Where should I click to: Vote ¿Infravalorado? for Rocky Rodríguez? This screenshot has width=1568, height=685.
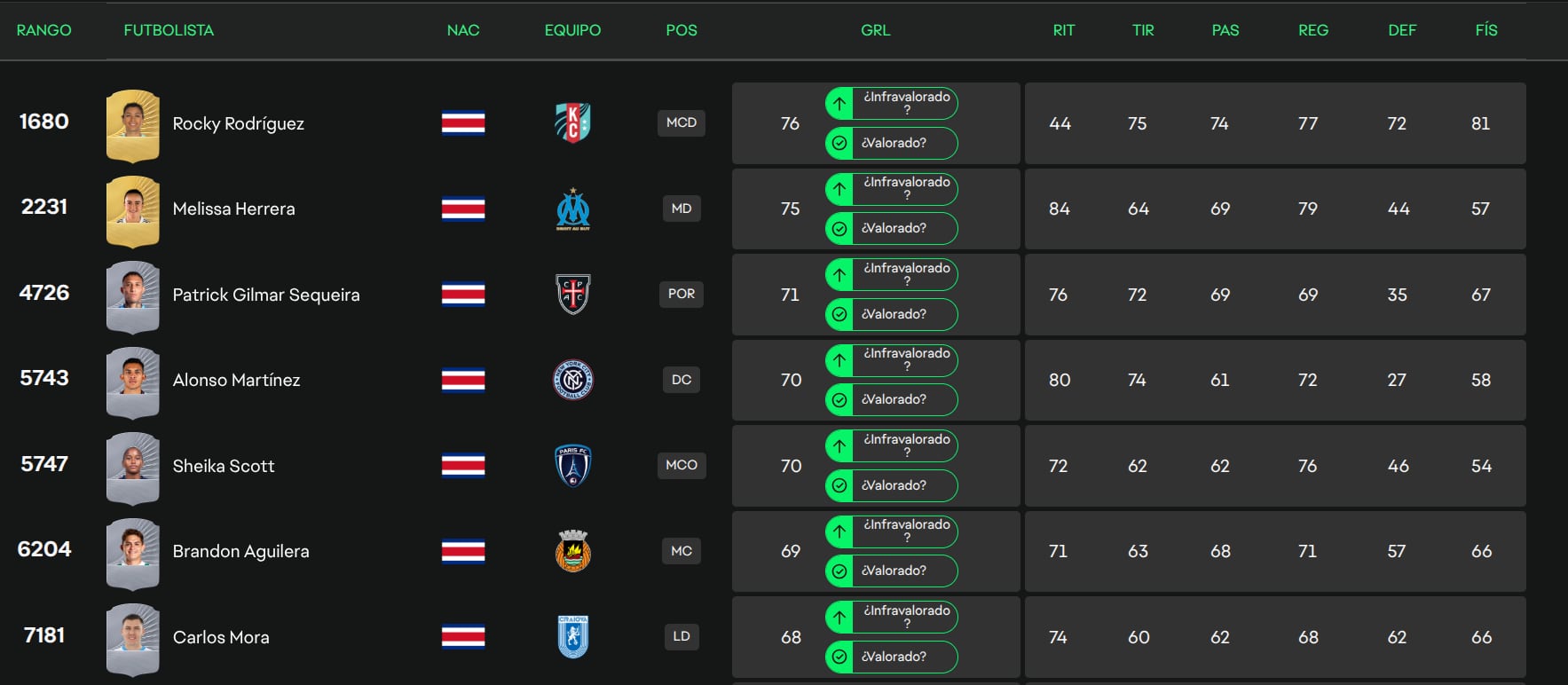coord(890,102)
